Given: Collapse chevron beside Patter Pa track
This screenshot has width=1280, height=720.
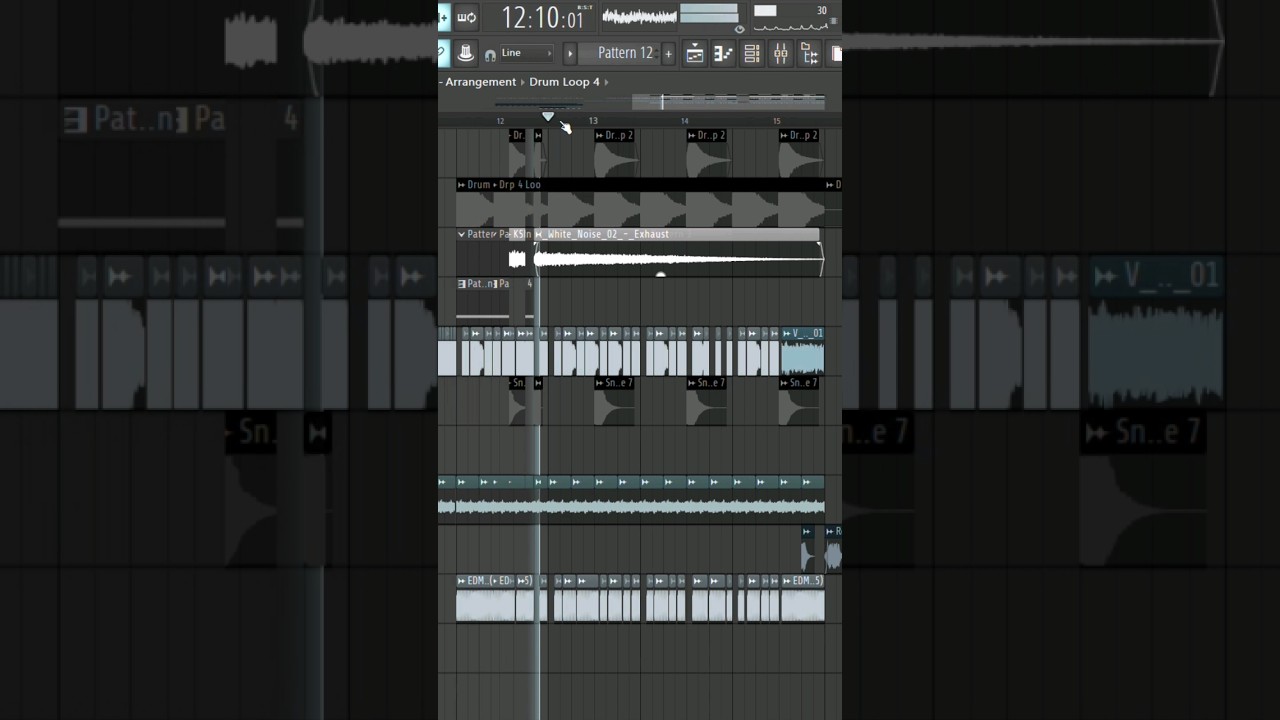Looking at the screenshot, I should click(461, 234).
